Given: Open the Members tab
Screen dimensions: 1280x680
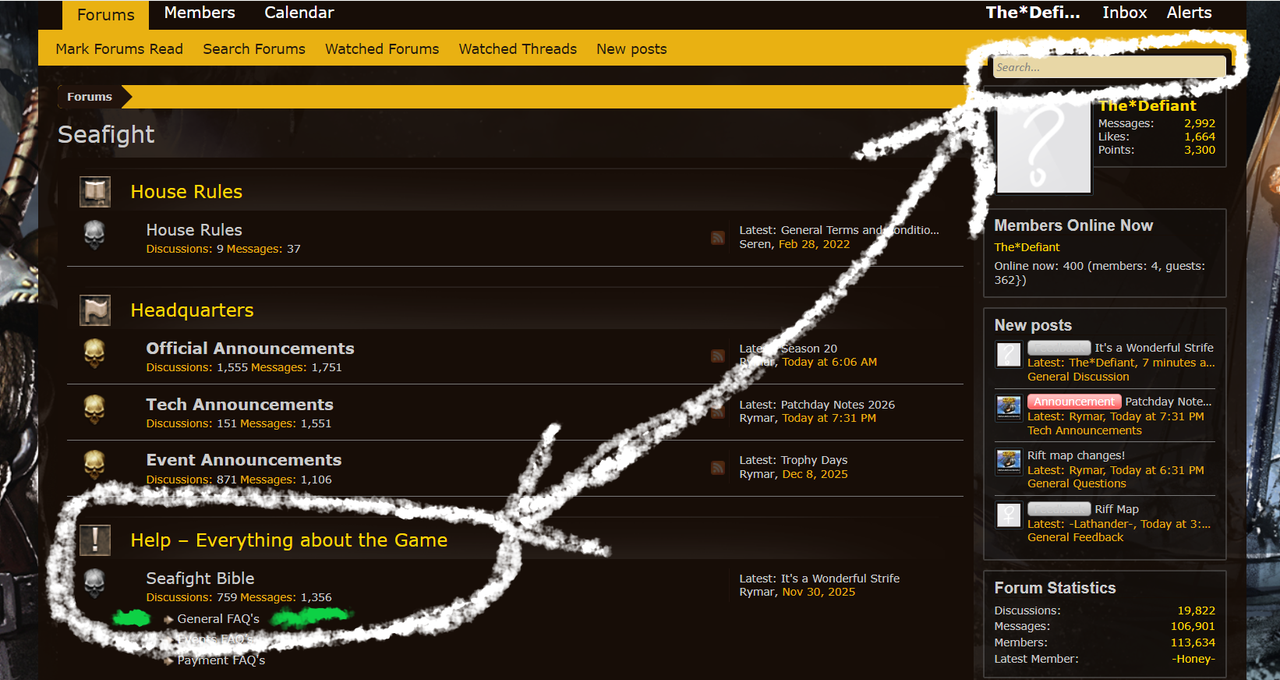Looking at the screenshot, I should [200, 13].
